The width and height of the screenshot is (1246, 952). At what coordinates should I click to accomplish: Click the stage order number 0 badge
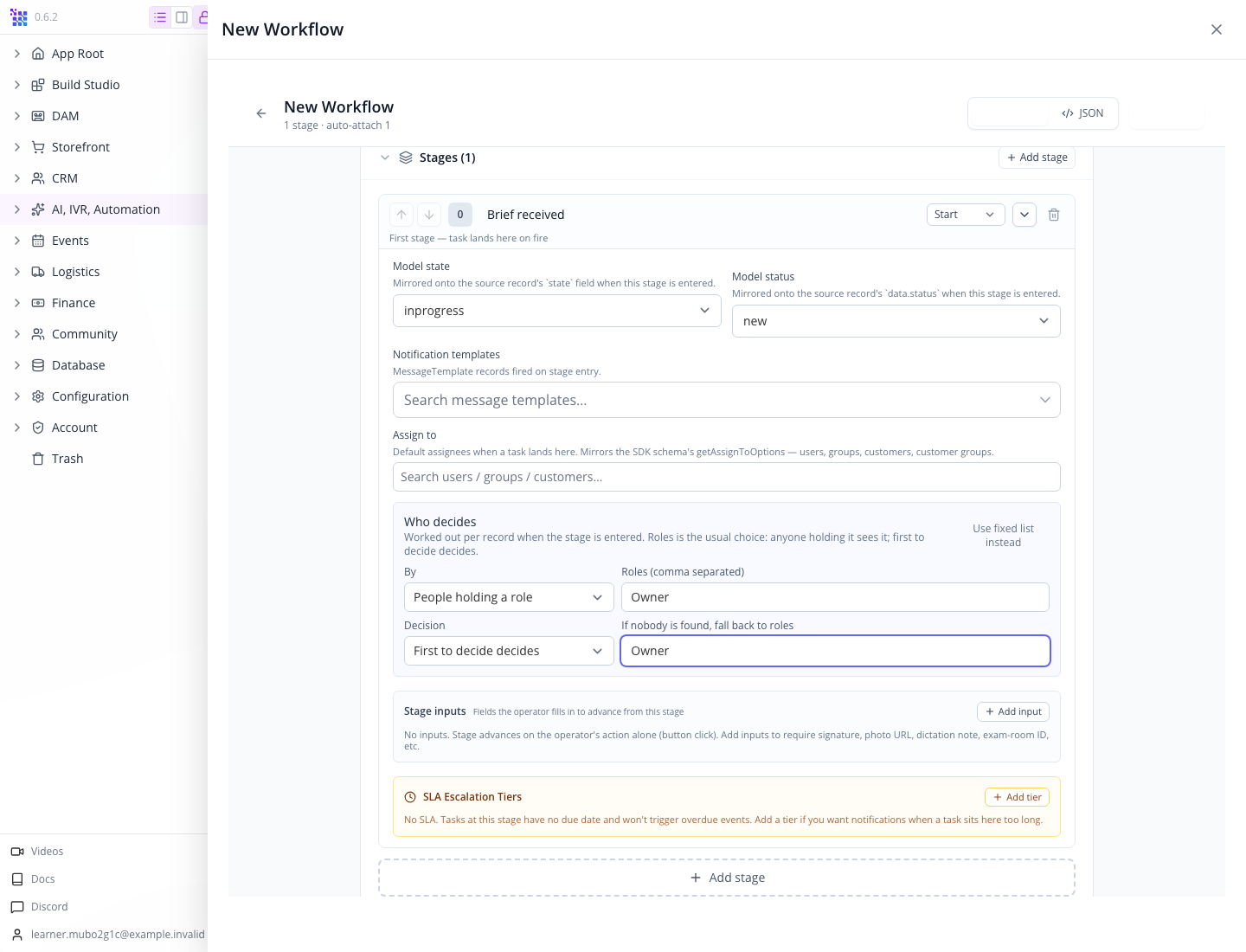[460, 215]
